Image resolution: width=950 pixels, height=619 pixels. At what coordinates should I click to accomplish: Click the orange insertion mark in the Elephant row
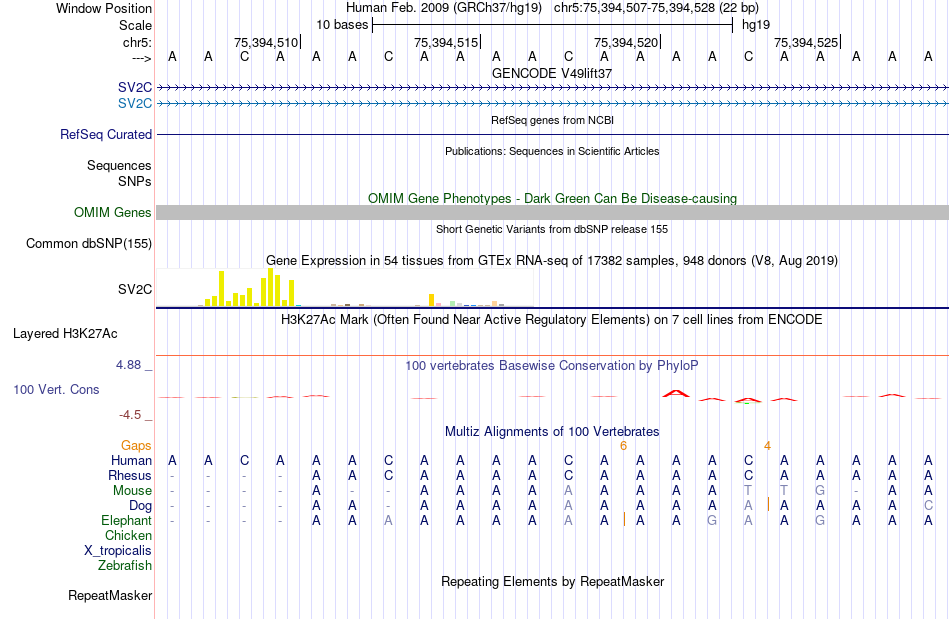pyautogui.click(x=624, y=519)
